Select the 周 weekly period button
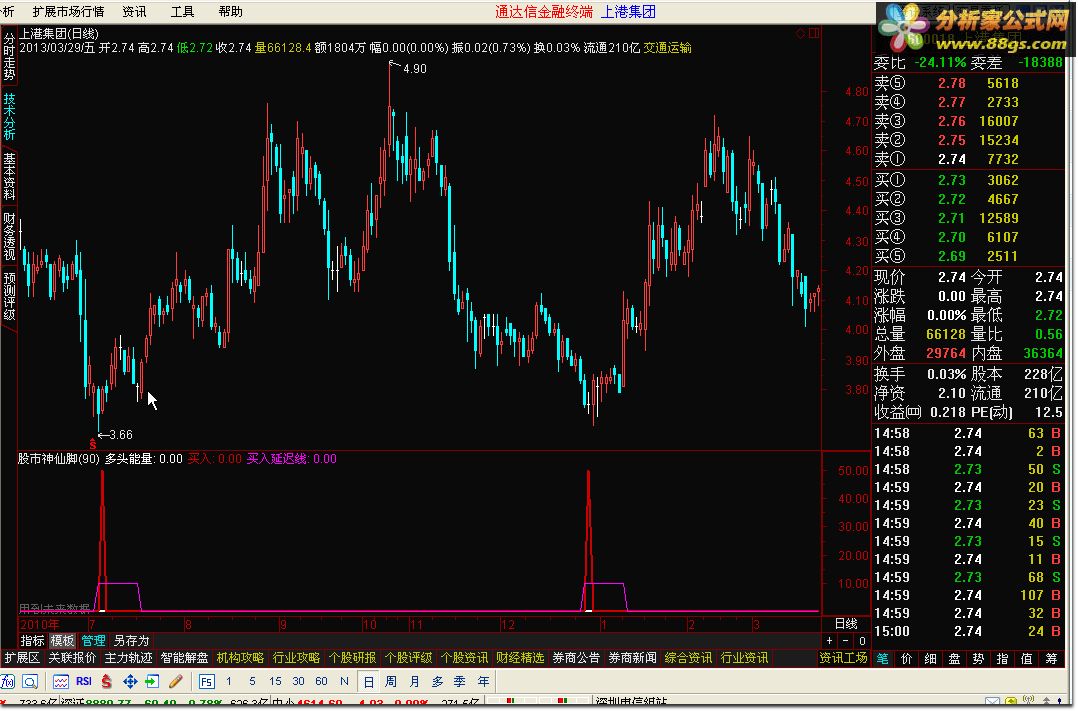The image size is (1078, 711). 391,681
